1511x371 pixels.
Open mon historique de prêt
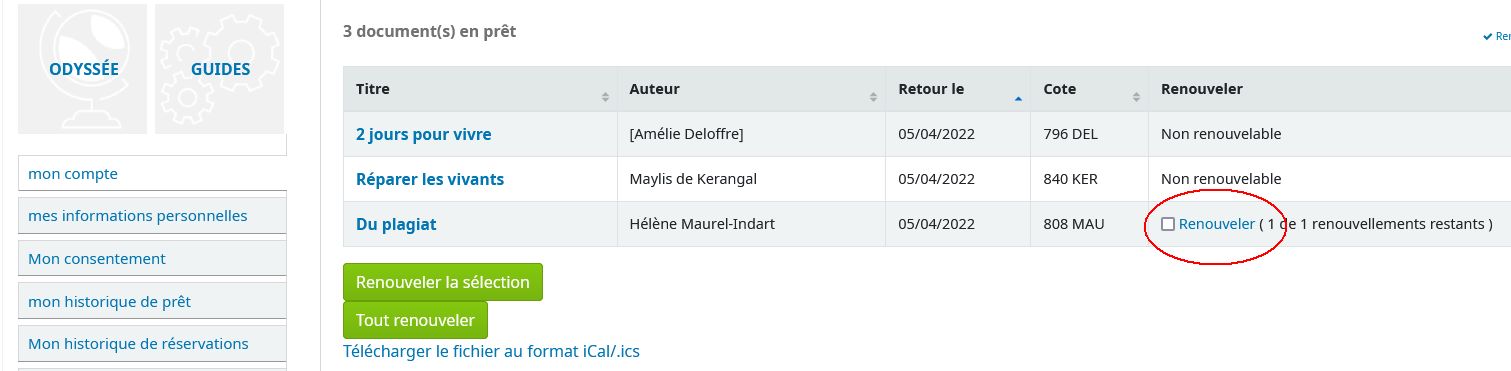point(153,301)
